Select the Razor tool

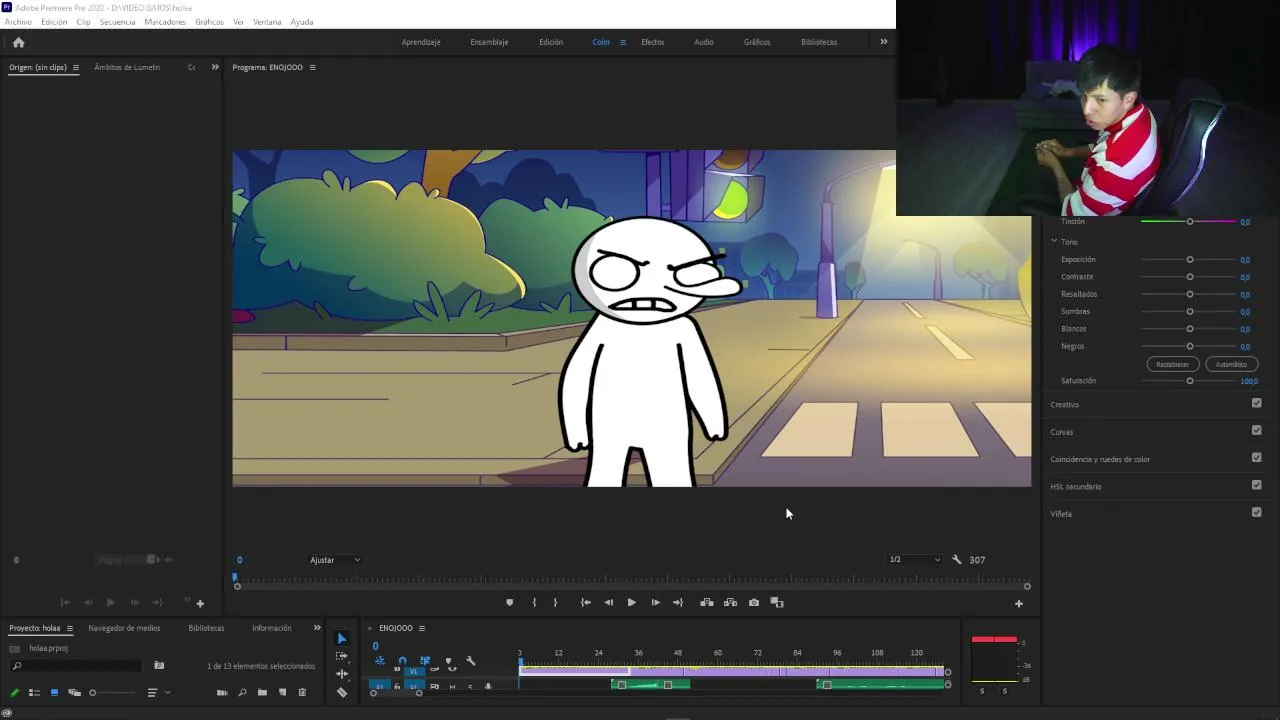pyautogui.click(x=342, y=692)
